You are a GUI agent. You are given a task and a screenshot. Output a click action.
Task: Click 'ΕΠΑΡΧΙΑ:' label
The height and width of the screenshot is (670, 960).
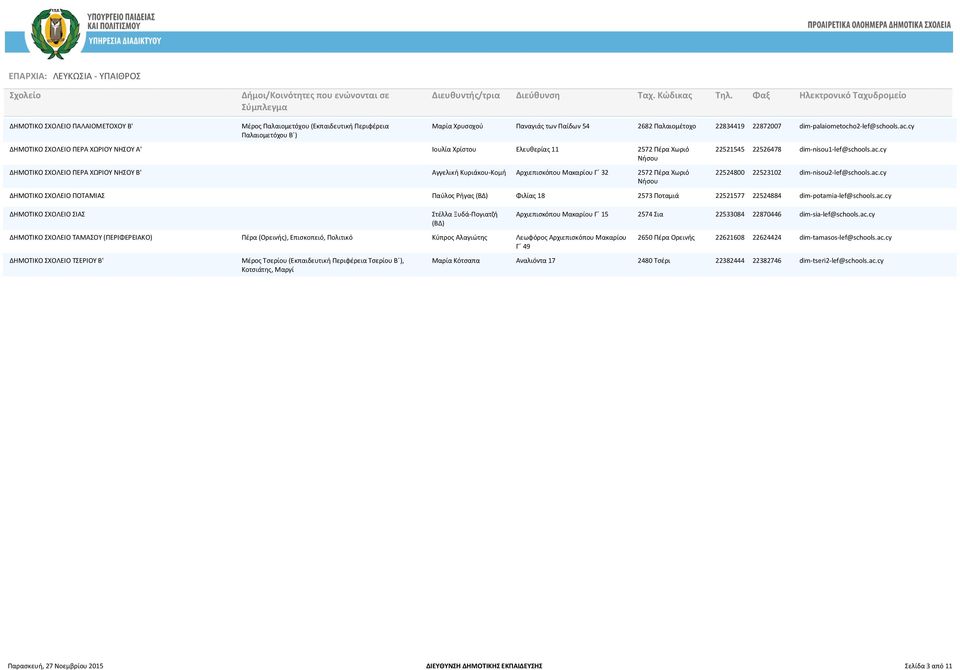(28, 76)
